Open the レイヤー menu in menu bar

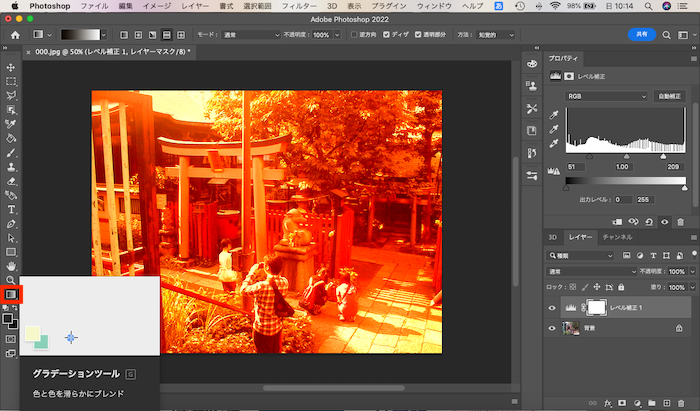(195, 6)
